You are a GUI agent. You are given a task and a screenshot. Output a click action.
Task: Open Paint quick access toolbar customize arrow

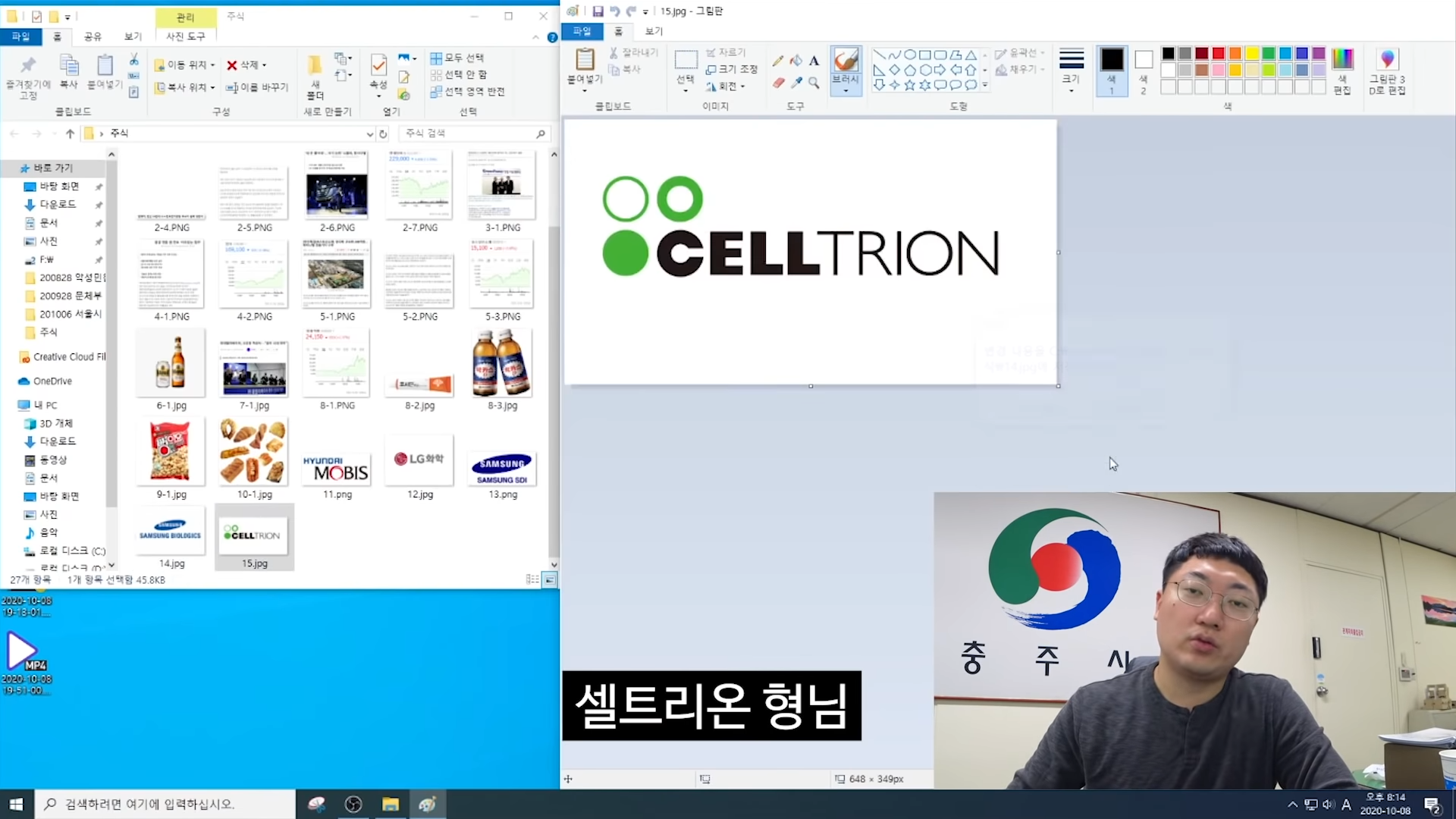(646, 12)
